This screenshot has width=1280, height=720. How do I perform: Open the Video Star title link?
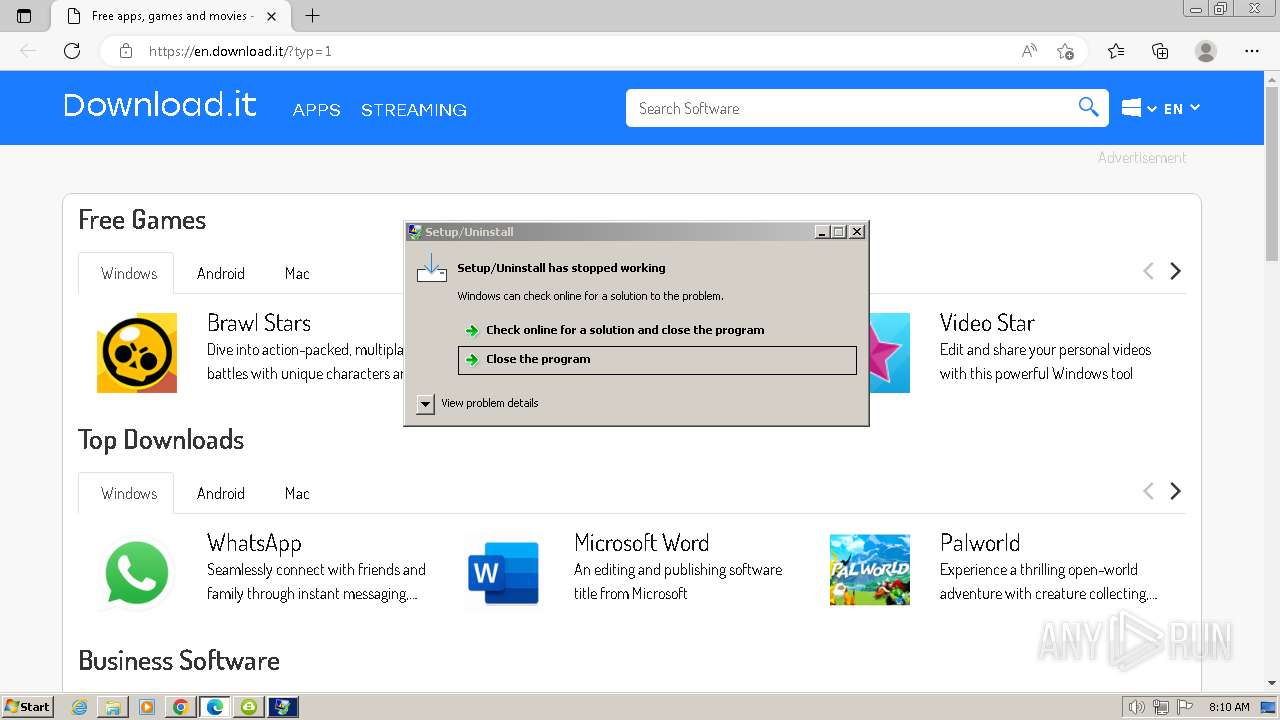(987, 323)
